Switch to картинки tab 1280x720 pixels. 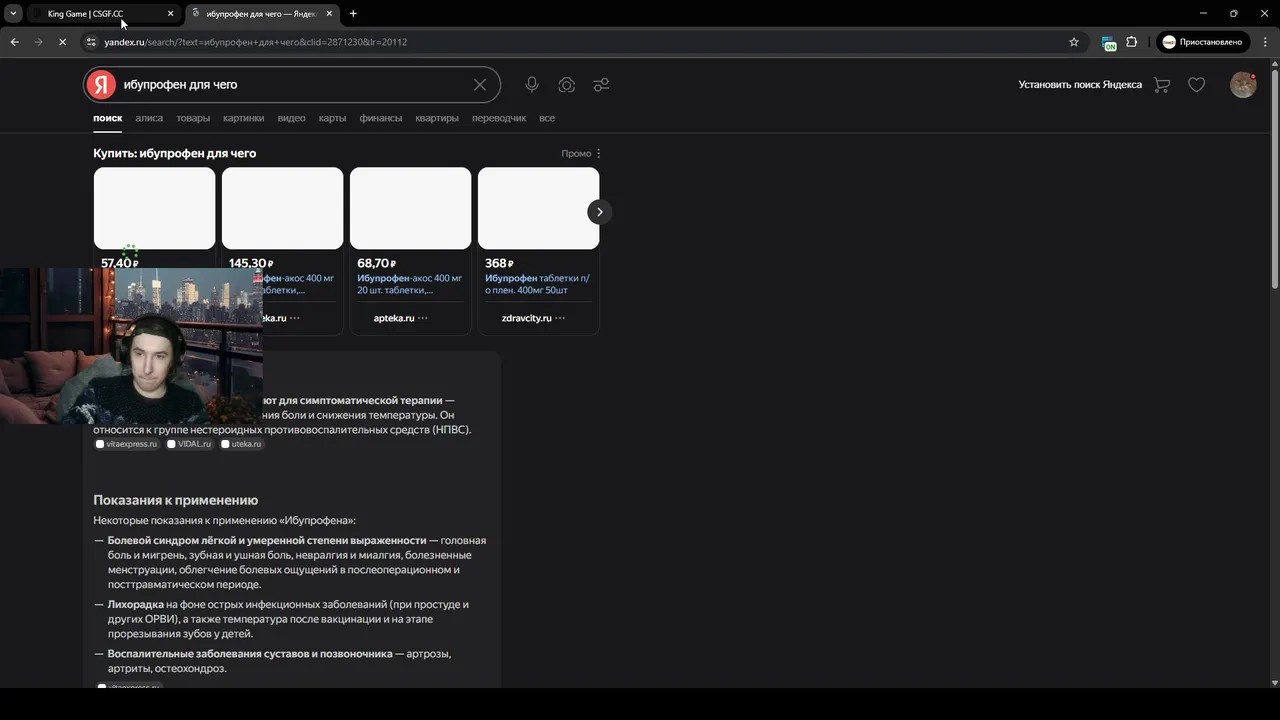tap(244, 118)
